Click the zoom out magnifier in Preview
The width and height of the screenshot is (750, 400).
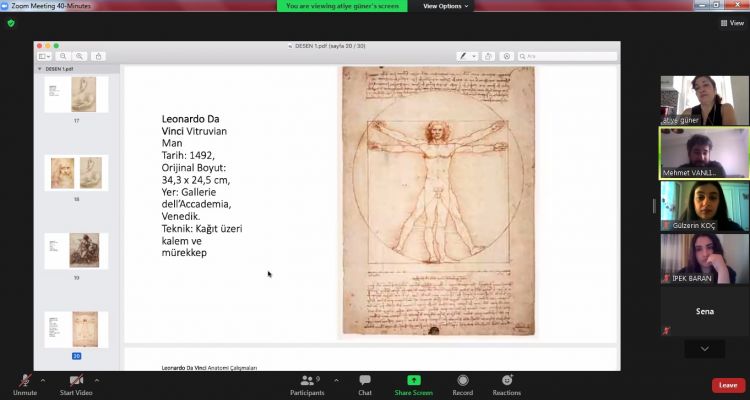click(63, 56)
